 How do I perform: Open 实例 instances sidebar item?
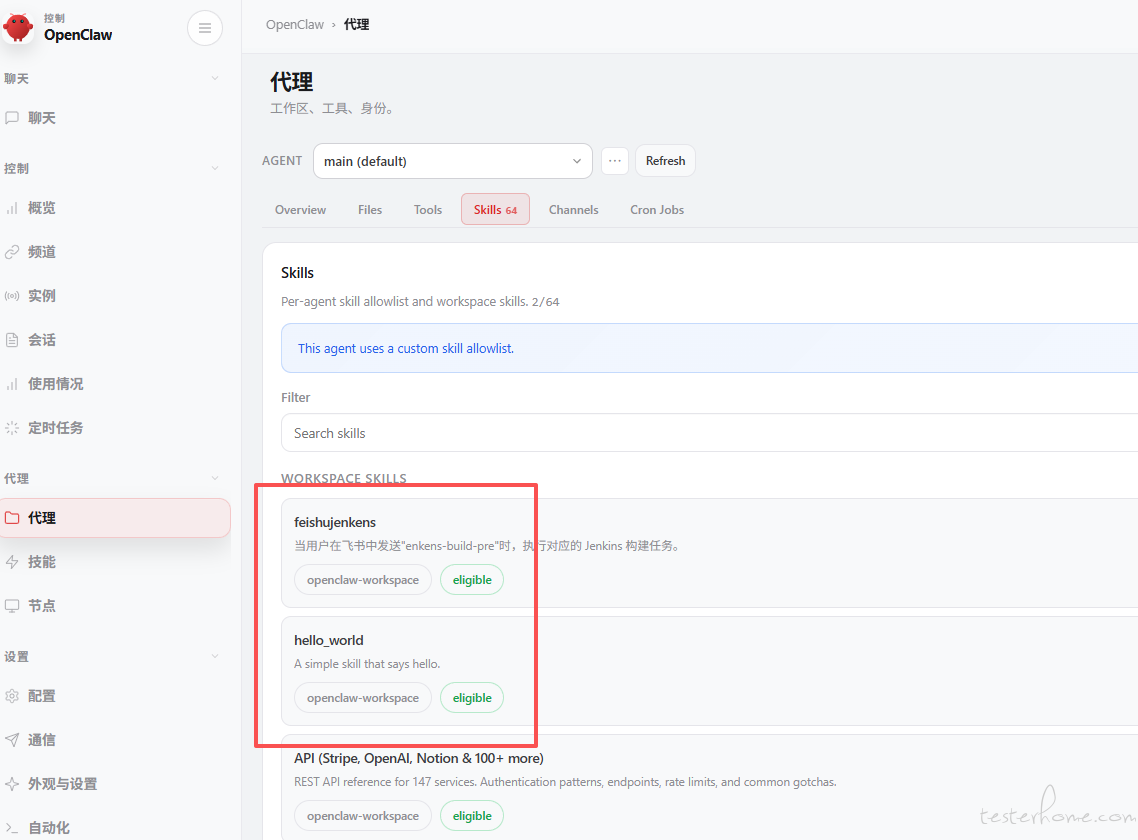pos(42,296)
